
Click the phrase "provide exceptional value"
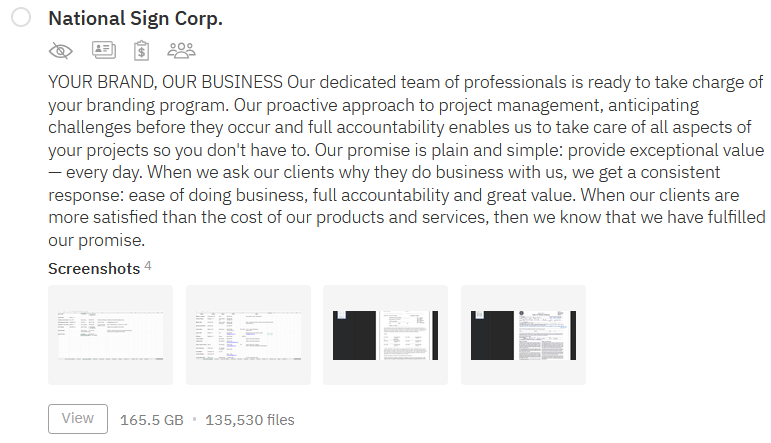click(666, 150)
